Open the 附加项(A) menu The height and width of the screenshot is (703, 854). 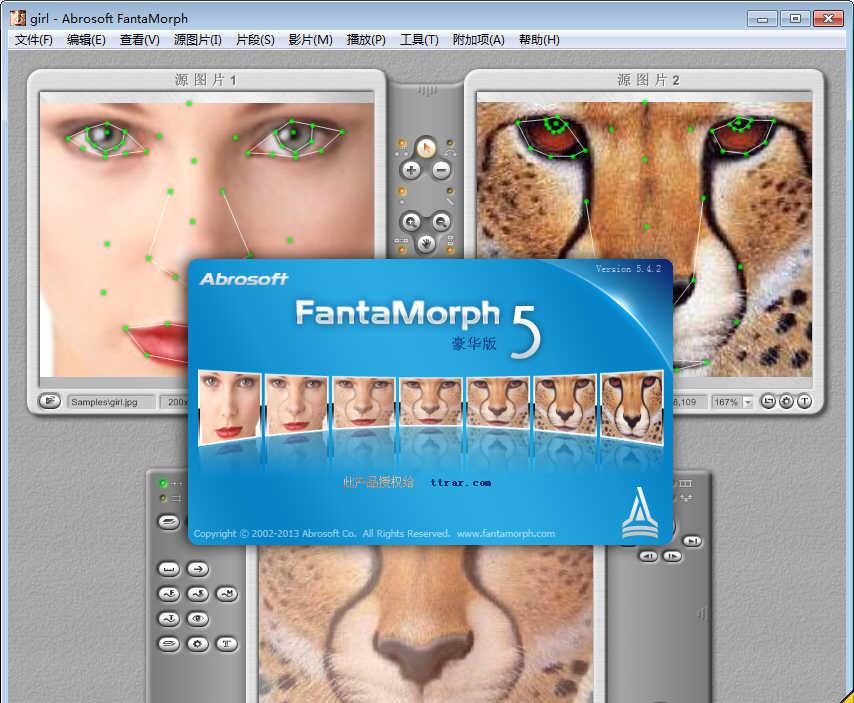pyautogui.click(x=479, y=40)
